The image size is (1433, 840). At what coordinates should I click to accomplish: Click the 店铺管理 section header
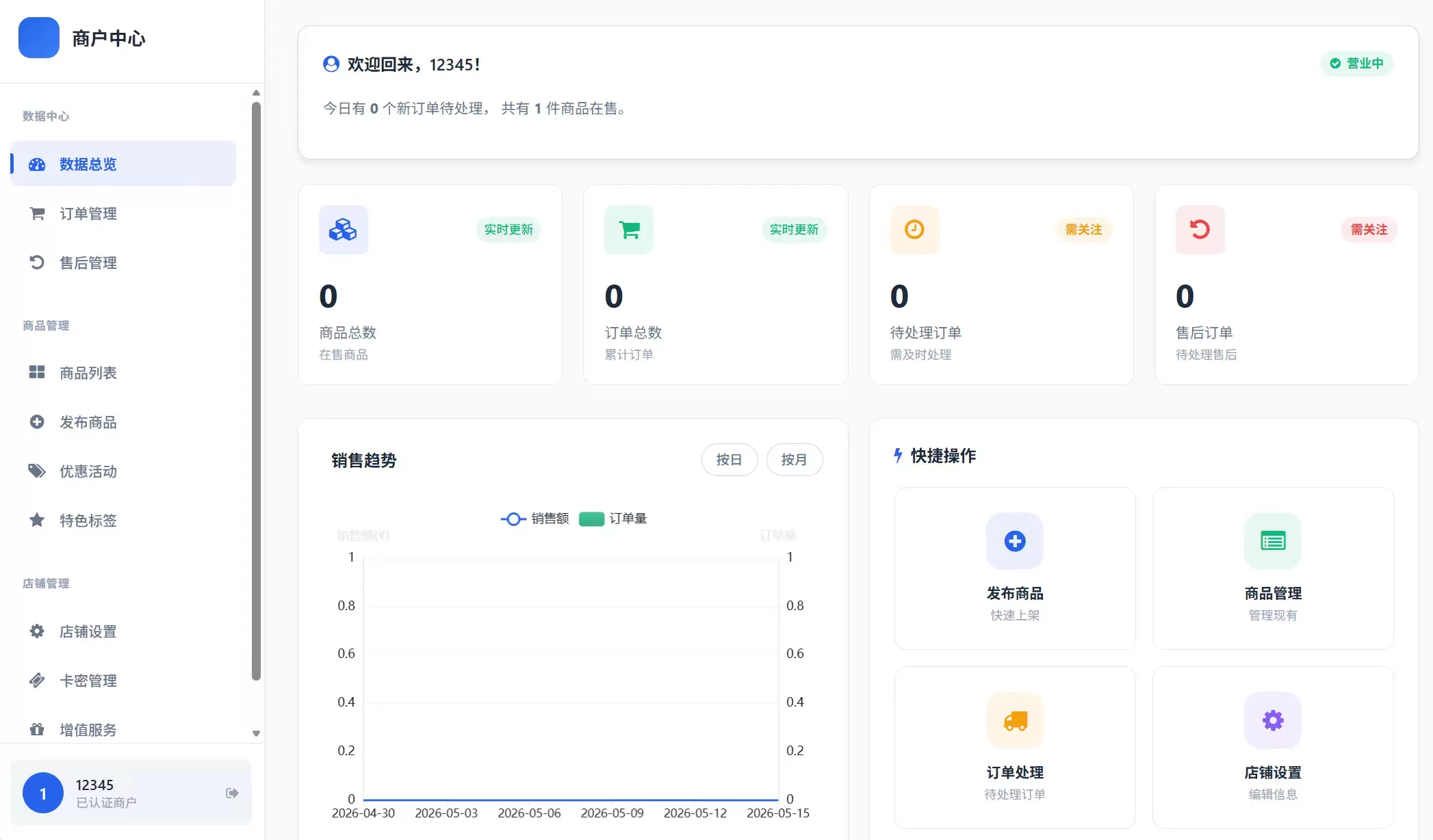point(46,583)
